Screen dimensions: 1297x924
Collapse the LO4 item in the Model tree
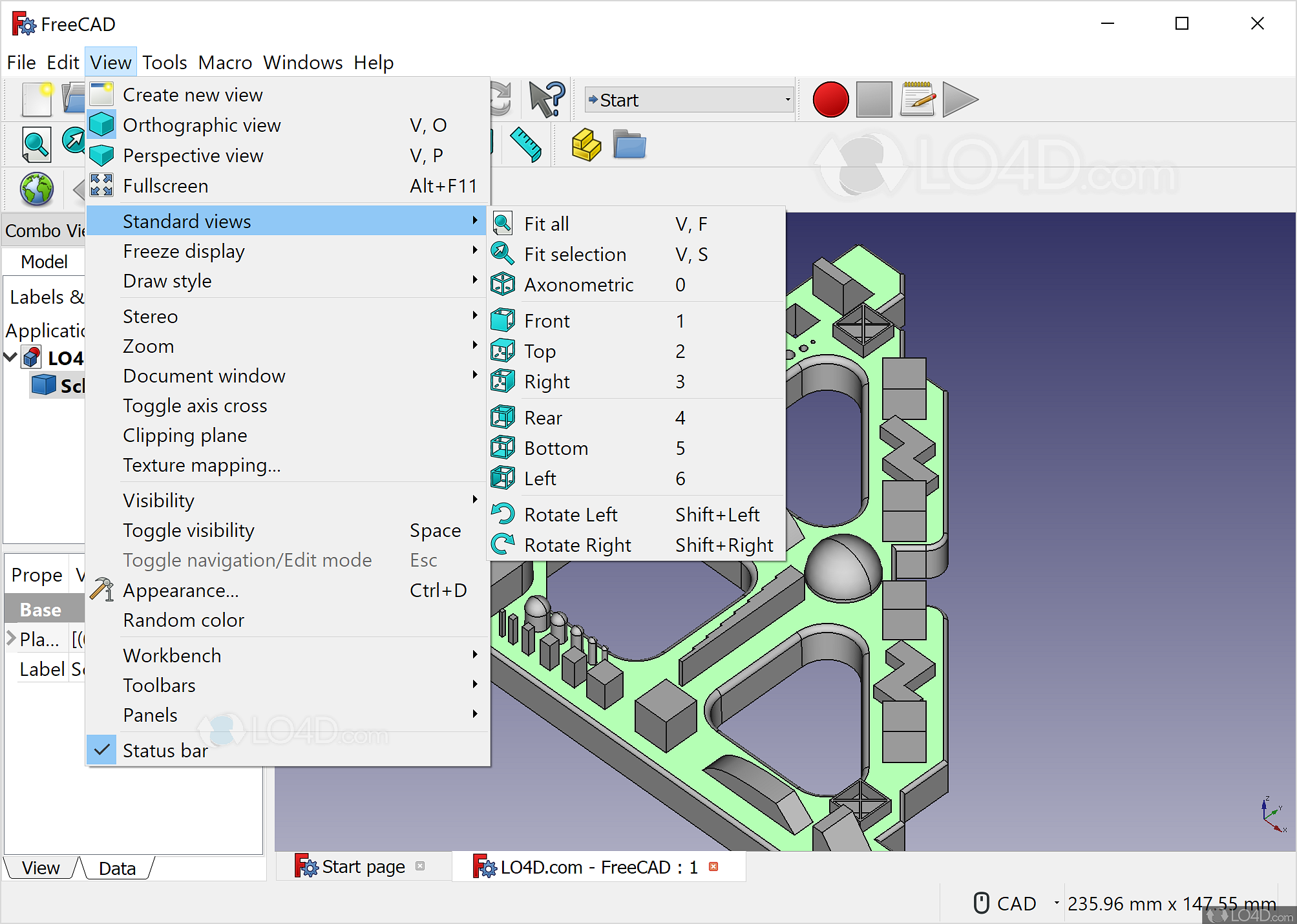(x=10, y=357)
